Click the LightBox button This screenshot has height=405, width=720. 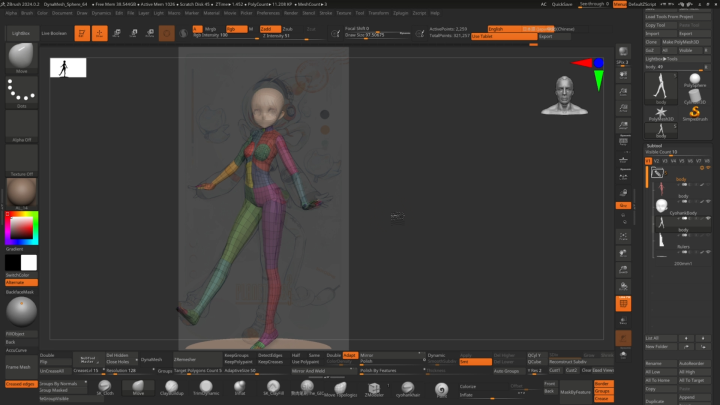click(x=20, y=34)
